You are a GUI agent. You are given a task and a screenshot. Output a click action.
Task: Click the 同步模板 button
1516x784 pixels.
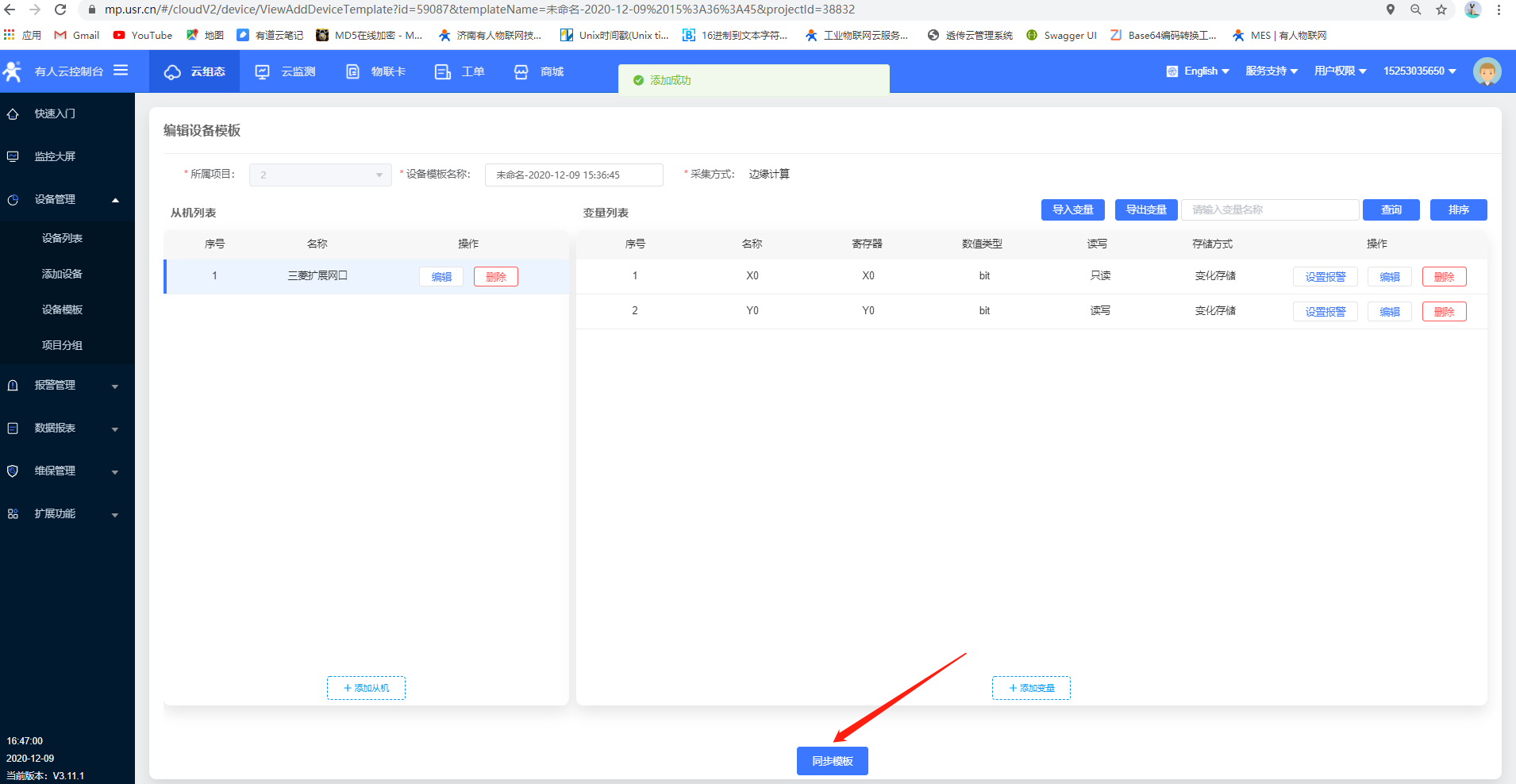832,761
